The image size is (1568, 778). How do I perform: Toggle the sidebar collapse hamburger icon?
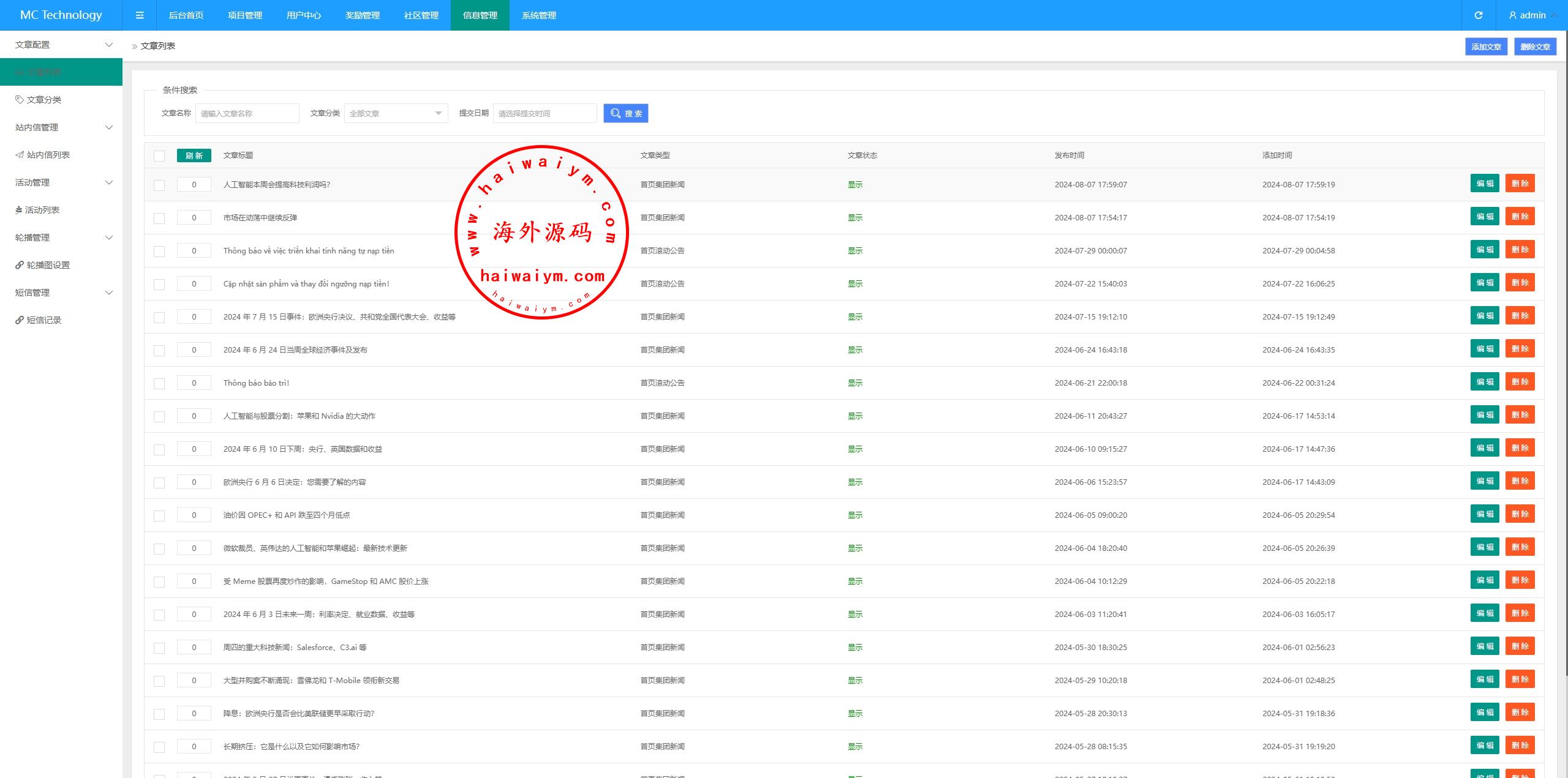(x=140, y=15)
